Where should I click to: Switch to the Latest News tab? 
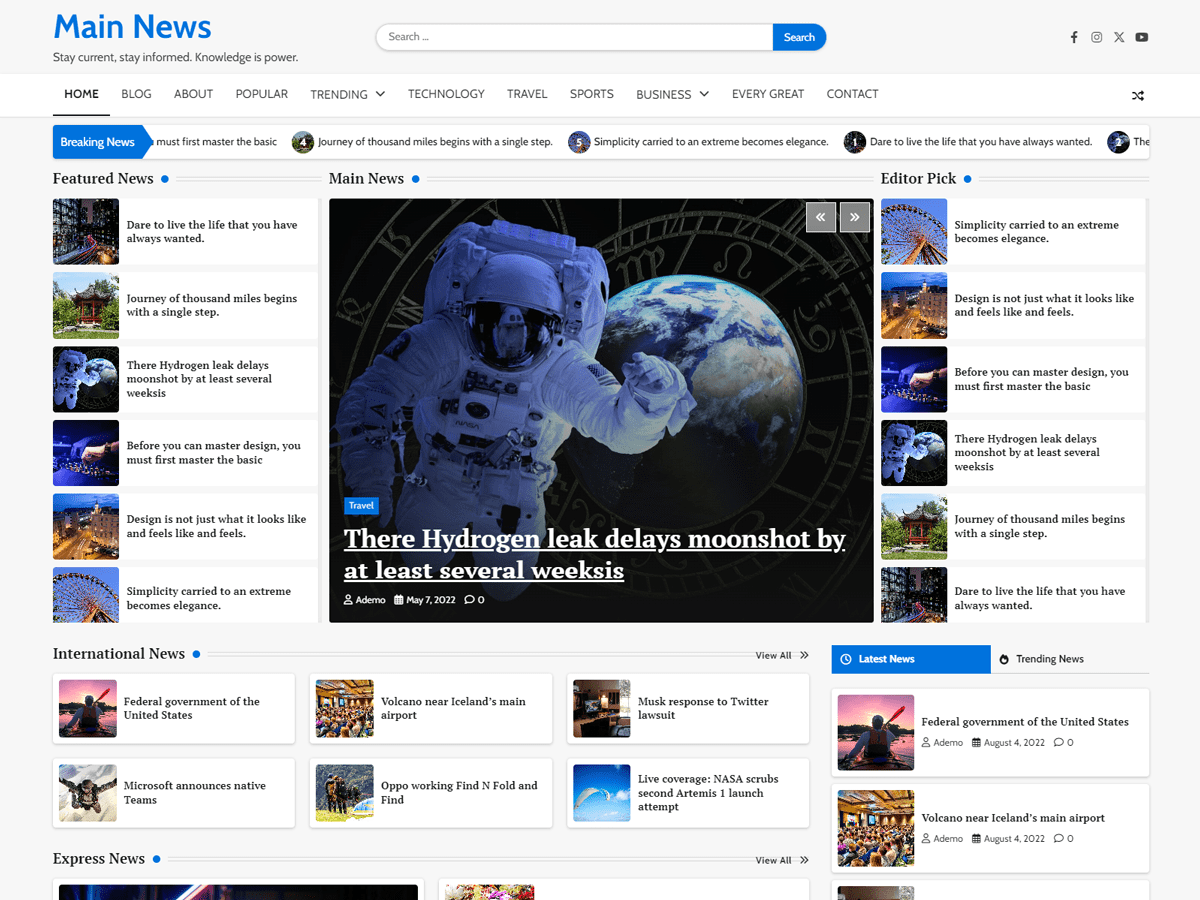pyautogui.click(x=910, y=658)
